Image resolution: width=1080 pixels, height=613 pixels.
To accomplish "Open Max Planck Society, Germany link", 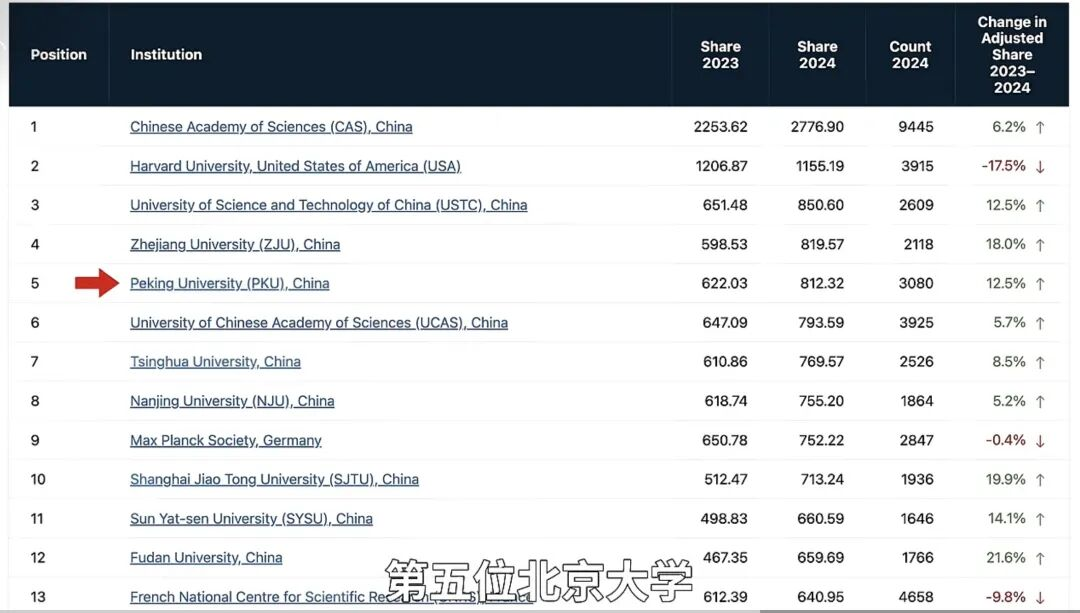I will (x=225, y=440).
